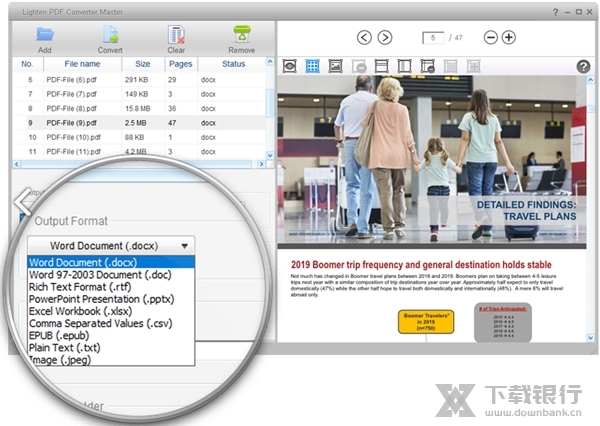600x426 pixels.
Task: Toggle the eye preview mode icon
Action: pos(290,66)
